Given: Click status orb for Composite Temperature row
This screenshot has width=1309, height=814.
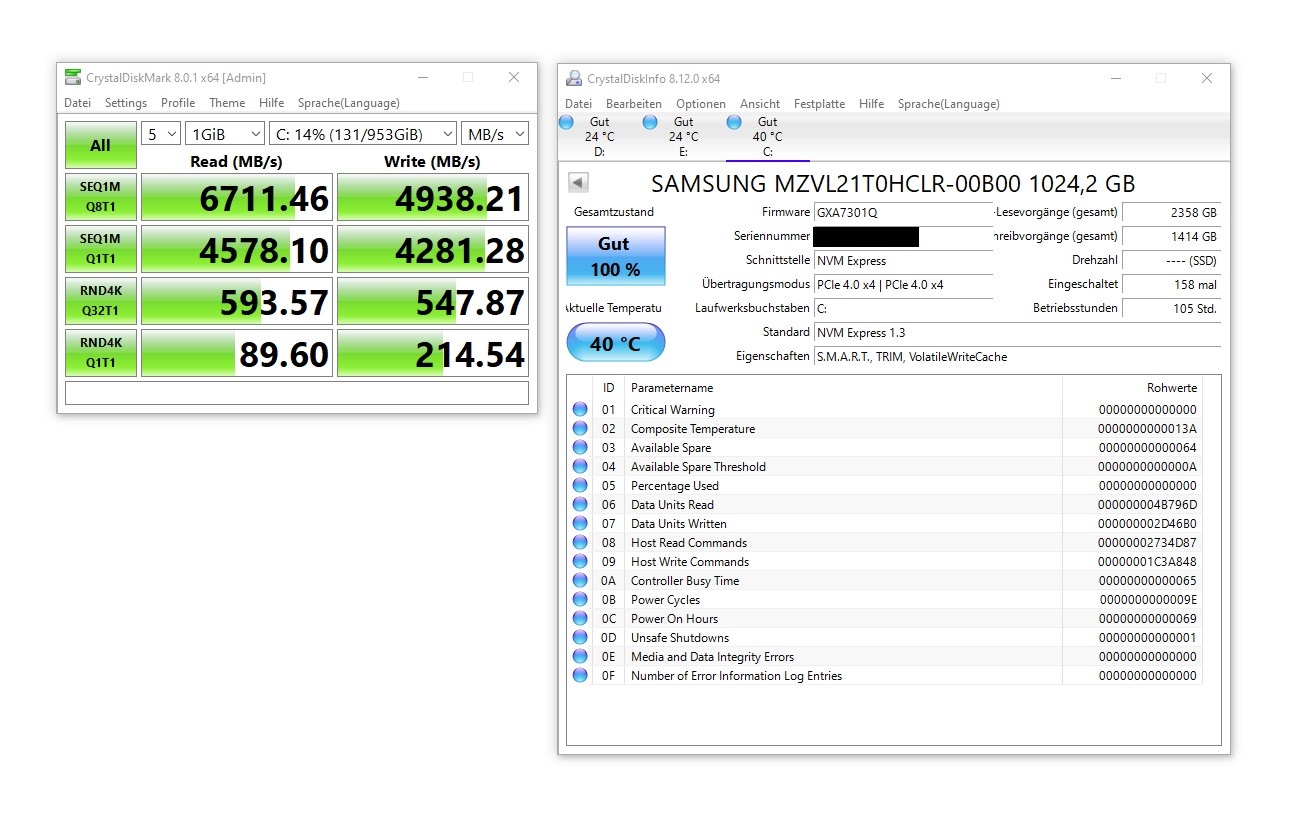Looking at the screenshot, I should 580,428.
